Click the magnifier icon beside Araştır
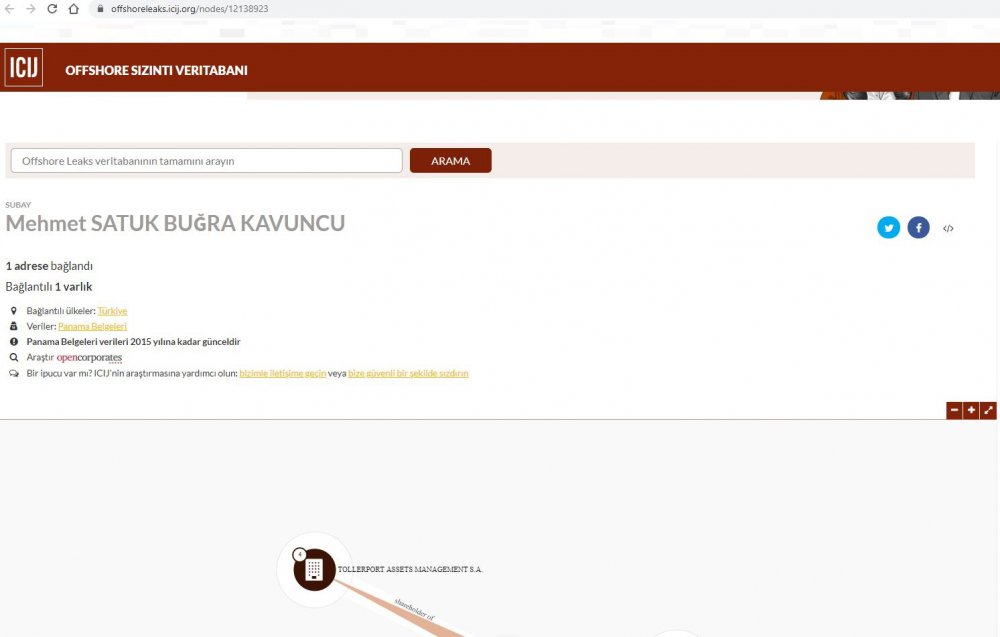Image resolution: width=1000 pixels, height=637 pixels. point(13,358)
